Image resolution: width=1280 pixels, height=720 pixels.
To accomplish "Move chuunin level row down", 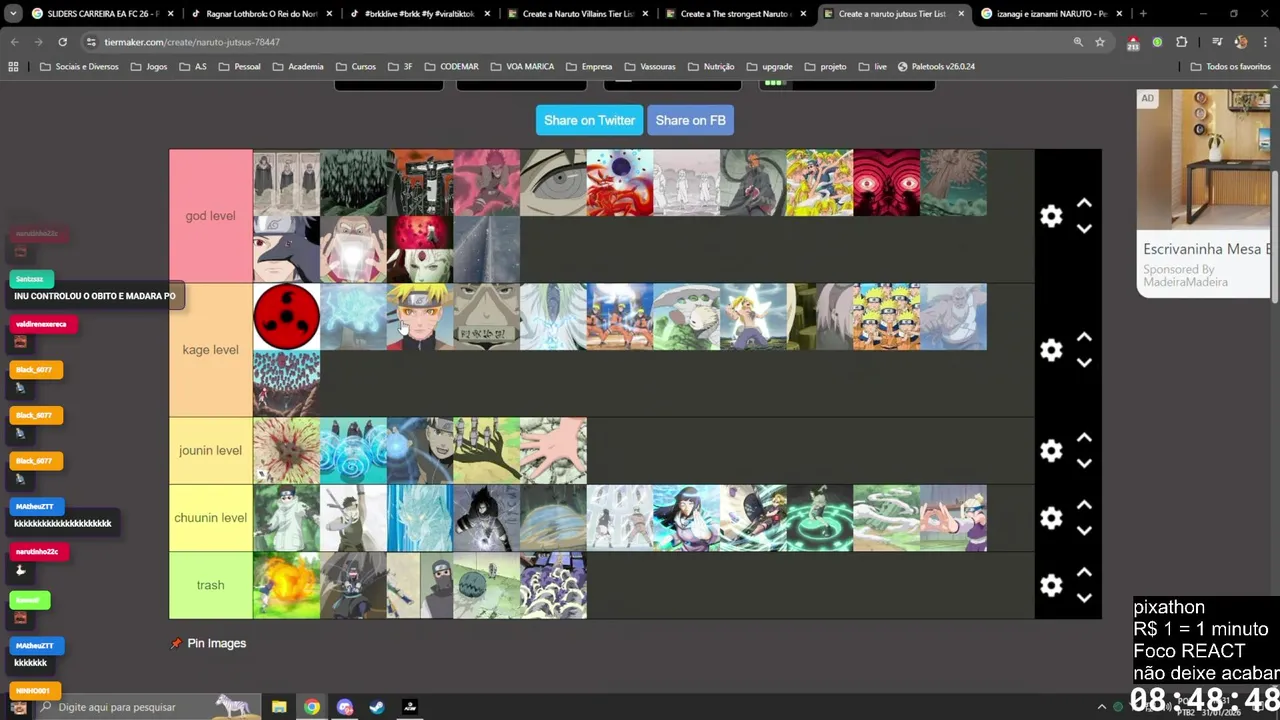I will click(x=1084, y=531).
